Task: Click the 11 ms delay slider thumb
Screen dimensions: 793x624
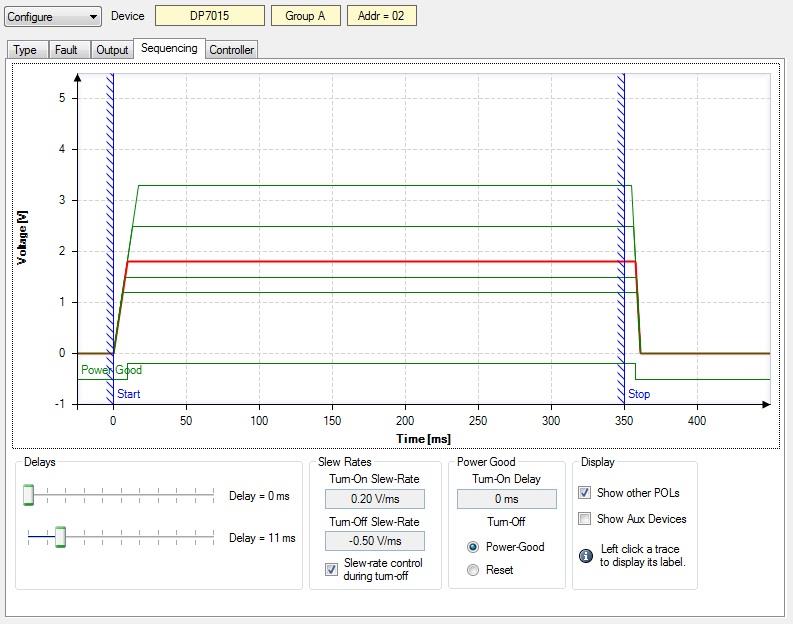Action: point(60,537)
